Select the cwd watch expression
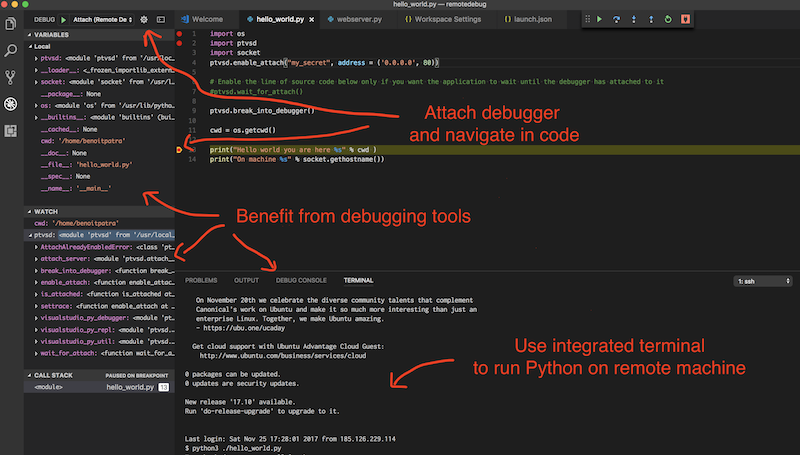The image size is (800, 455). pyautogui.click(x=99, y=223)
